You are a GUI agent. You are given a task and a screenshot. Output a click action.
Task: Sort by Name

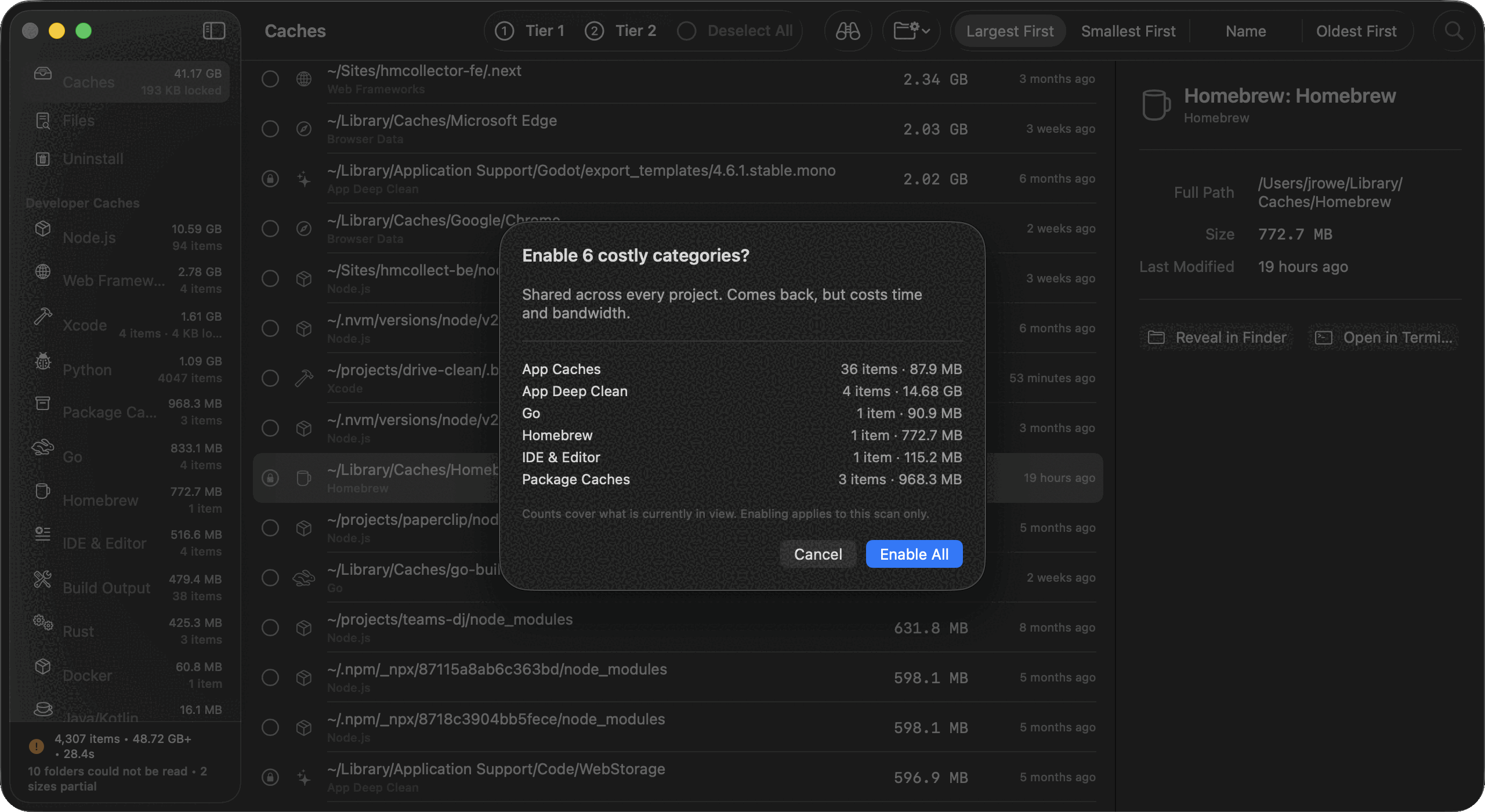tap(1246, 31)
